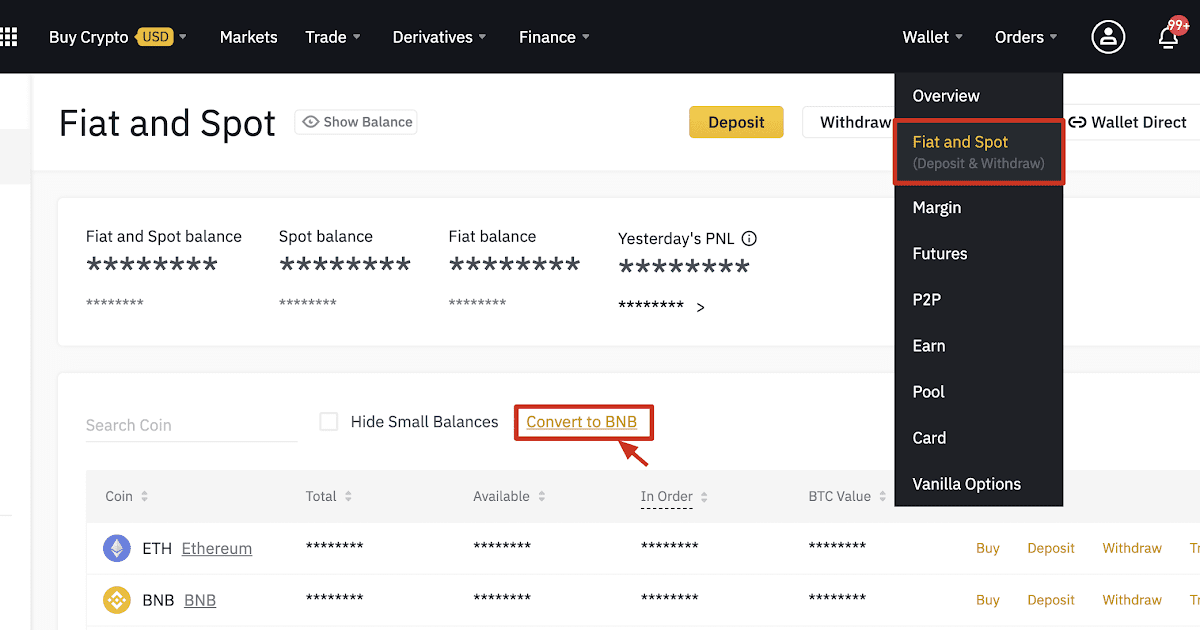Click the arrow next to Yesterday's PNL value
The width and height of the screenshot is (1200, 630).
[x=700, y=307]
